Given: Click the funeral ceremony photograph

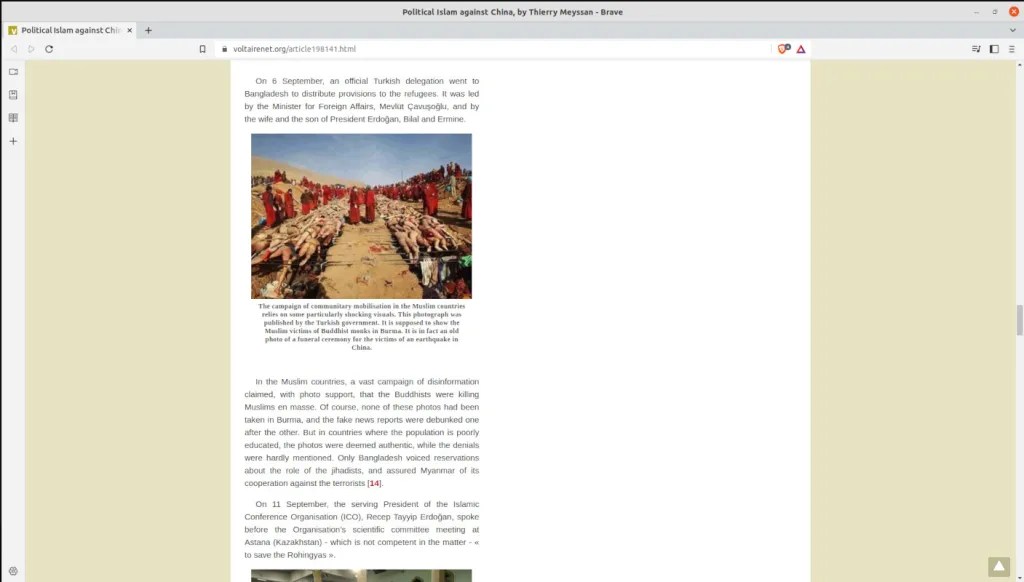Looking at the screenshot, I should (361, 216).
